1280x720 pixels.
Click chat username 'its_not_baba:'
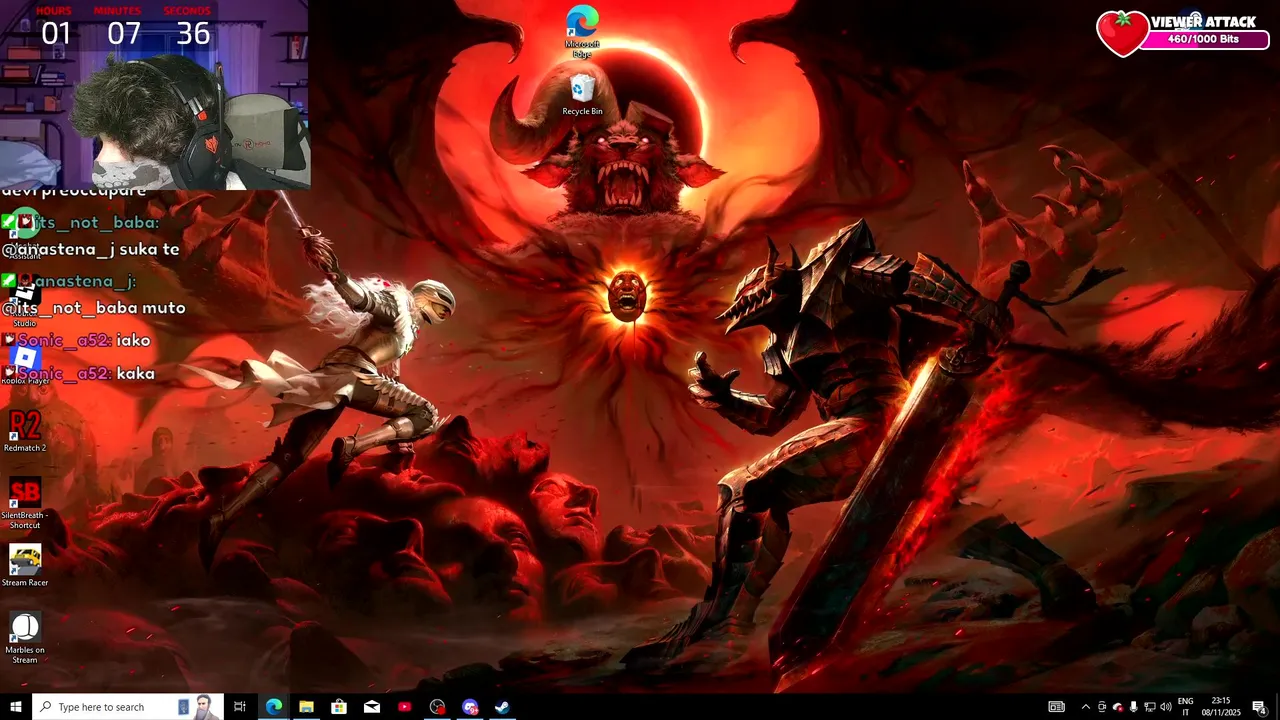[96, 223]
